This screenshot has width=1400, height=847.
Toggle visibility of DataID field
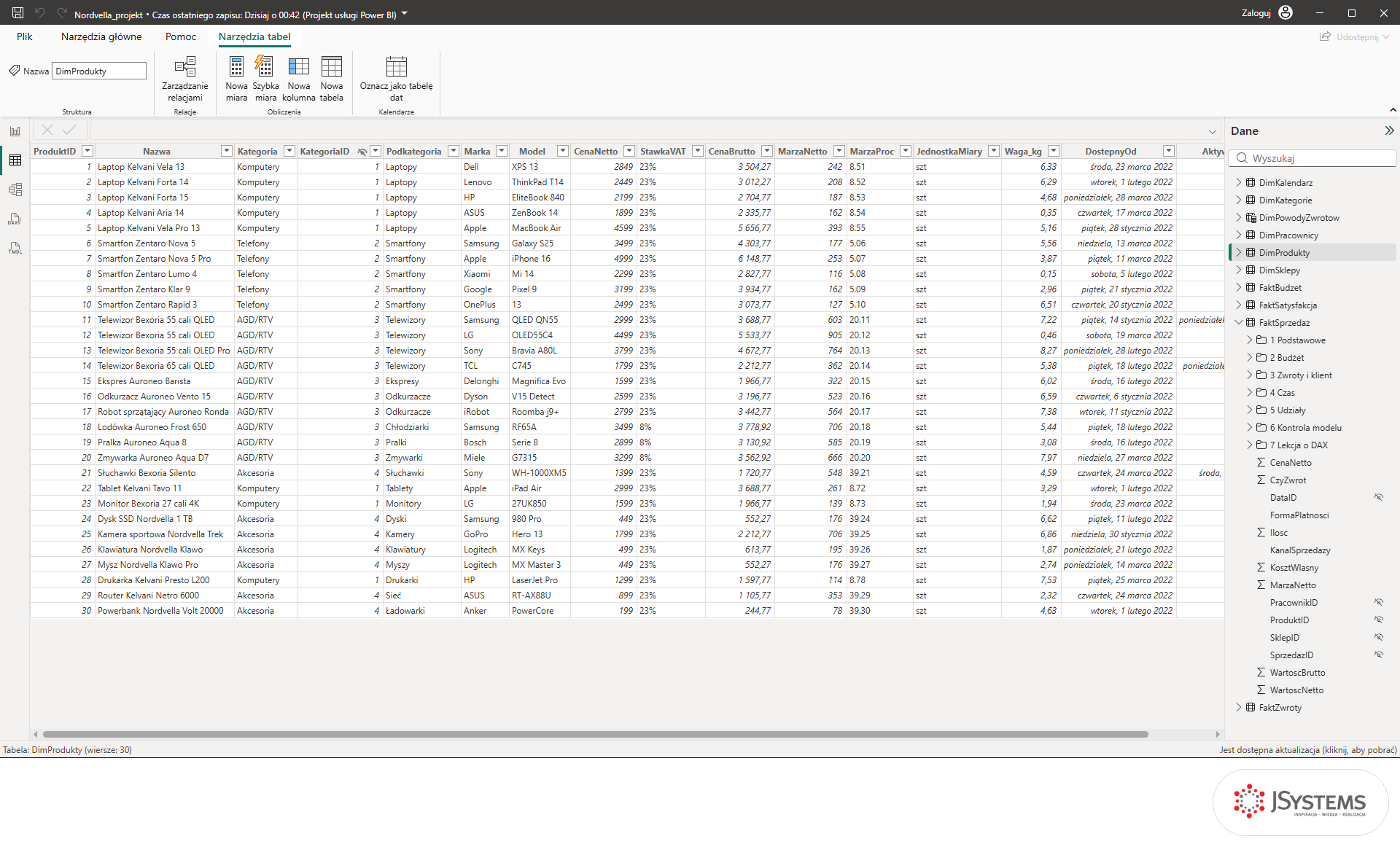1379,497
